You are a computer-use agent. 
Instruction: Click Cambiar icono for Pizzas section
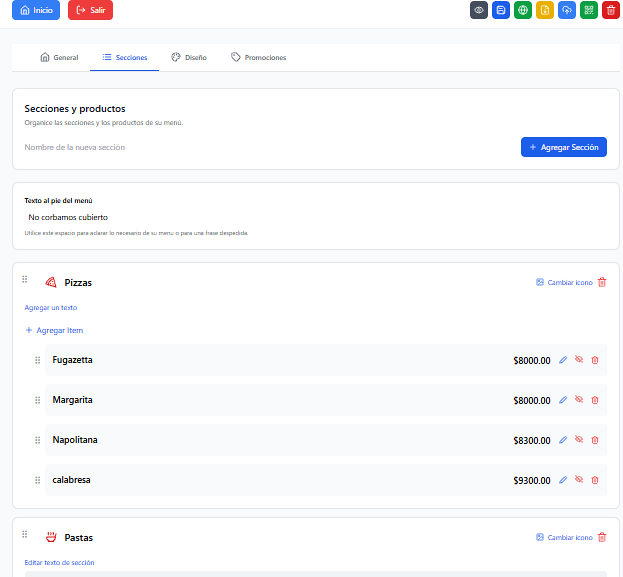pyautogui.click(x=564, y=283)
